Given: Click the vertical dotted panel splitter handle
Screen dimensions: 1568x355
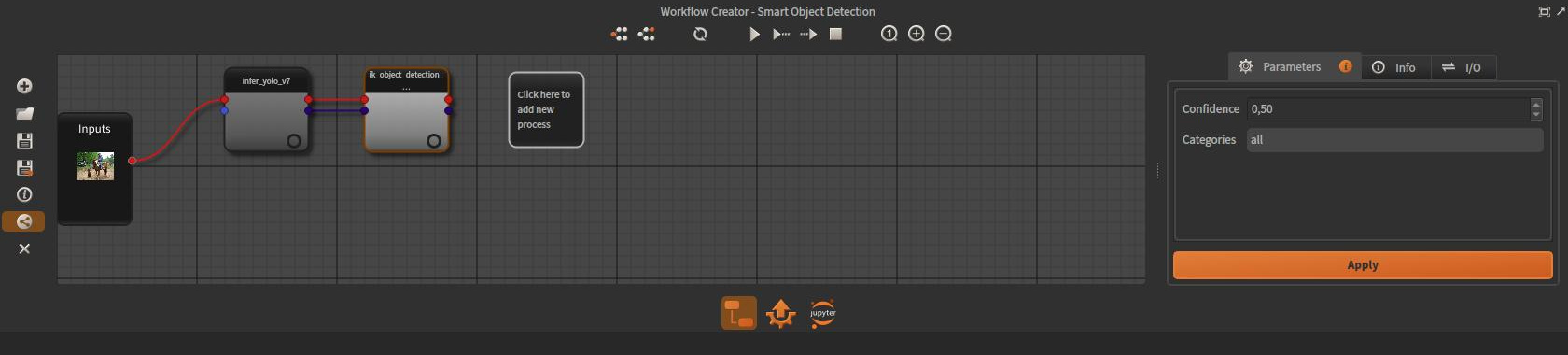Looking at the screenshot, I should pos(1157,170).
